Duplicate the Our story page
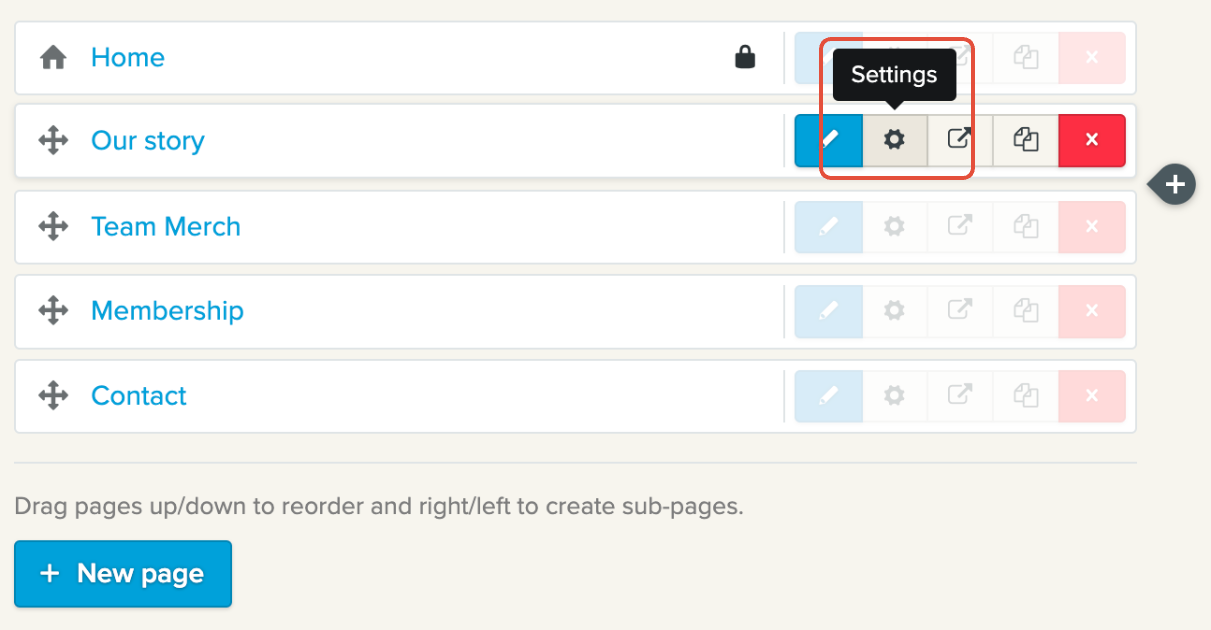Viewport: 1211px width, 630px height. click(x=1025, y=141)
